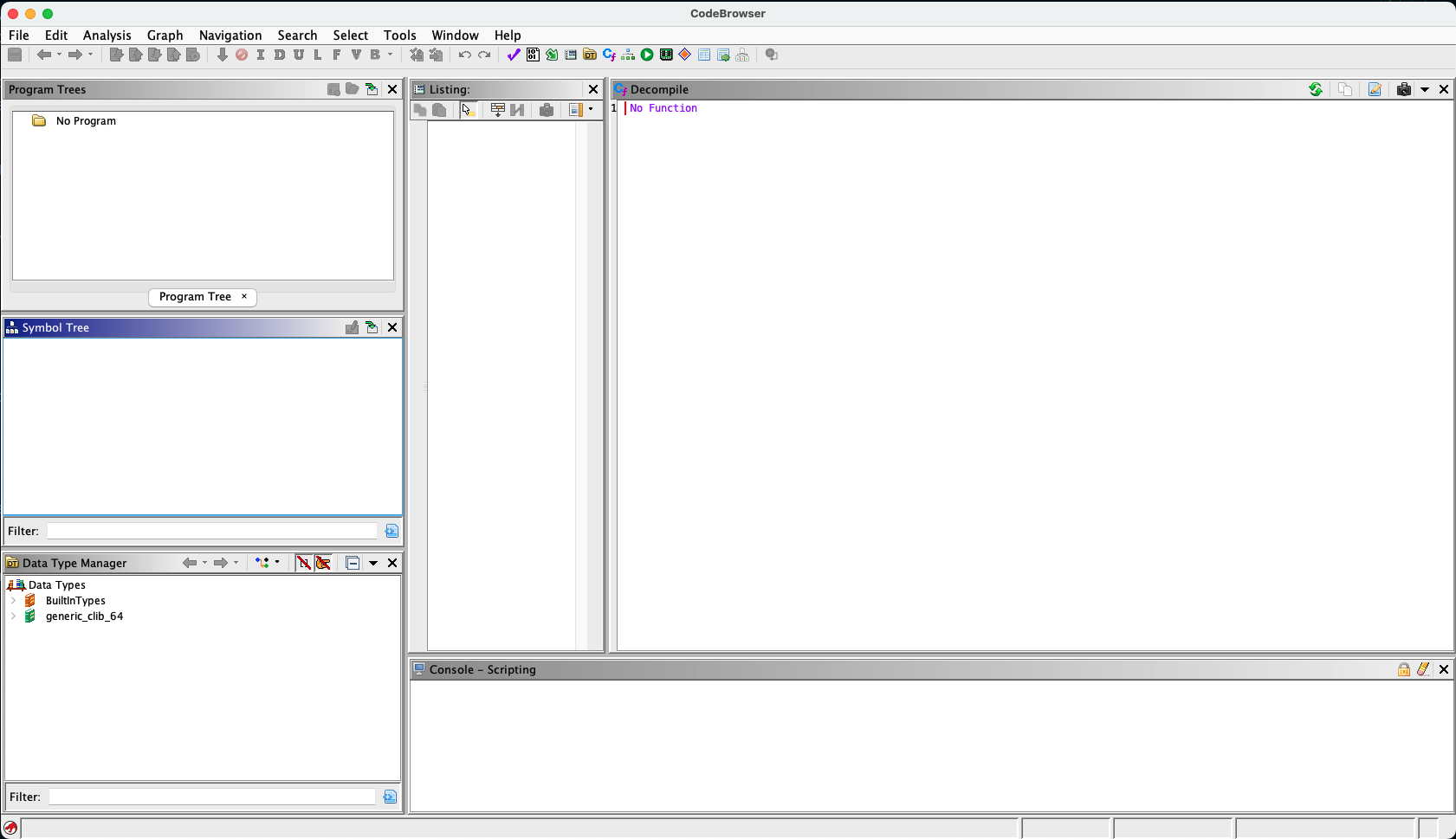Toggle the array filter in Data Type Manager
1456x839 pixels.
coord(304,563)
